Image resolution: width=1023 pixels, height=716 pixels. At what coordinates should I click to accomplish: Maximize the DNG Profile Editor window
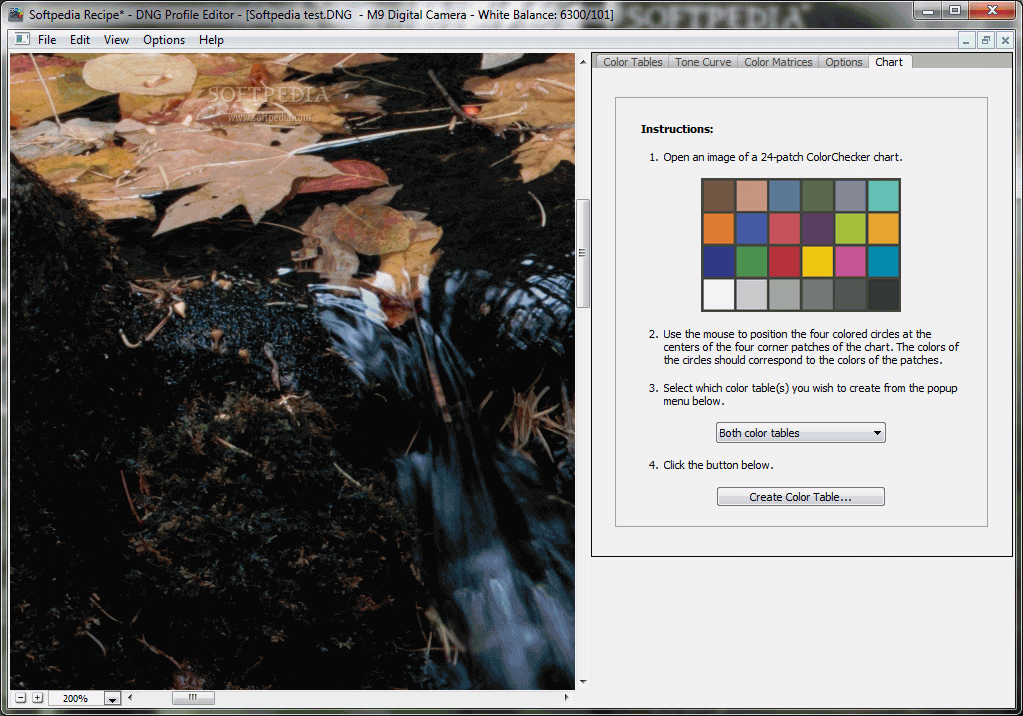tap(955, 11)
